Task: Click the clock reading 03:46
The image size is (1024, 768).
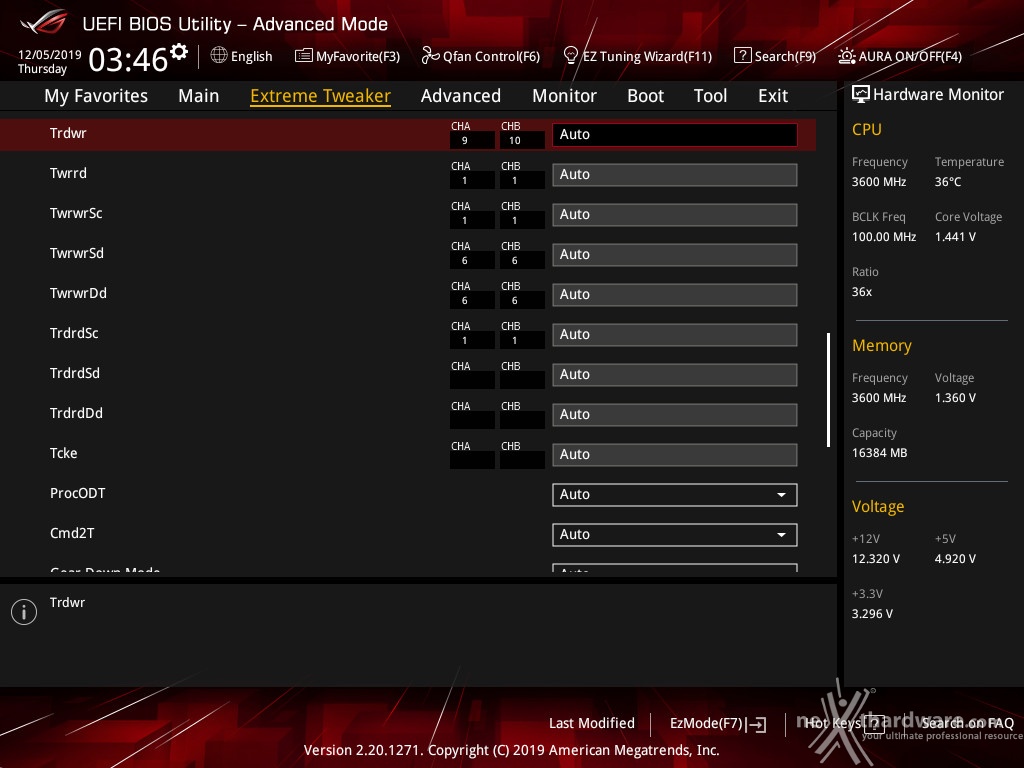Action: pyautogui.click(x=128, y=59)
